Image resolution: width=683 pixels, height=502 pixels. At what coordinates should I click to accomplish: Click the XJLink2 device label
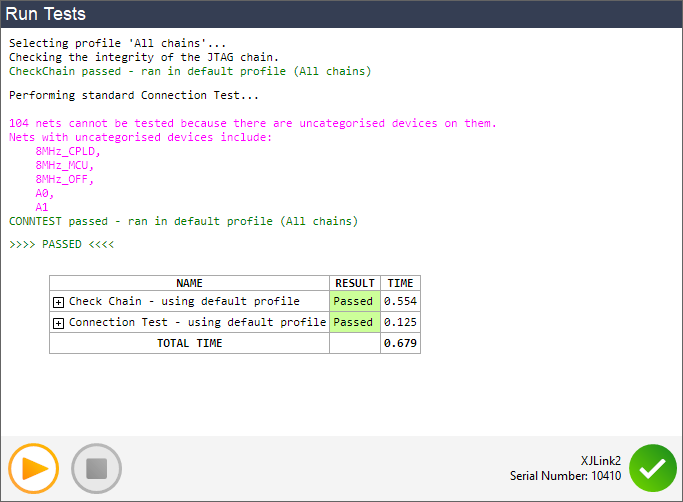[x=600, y=460]
